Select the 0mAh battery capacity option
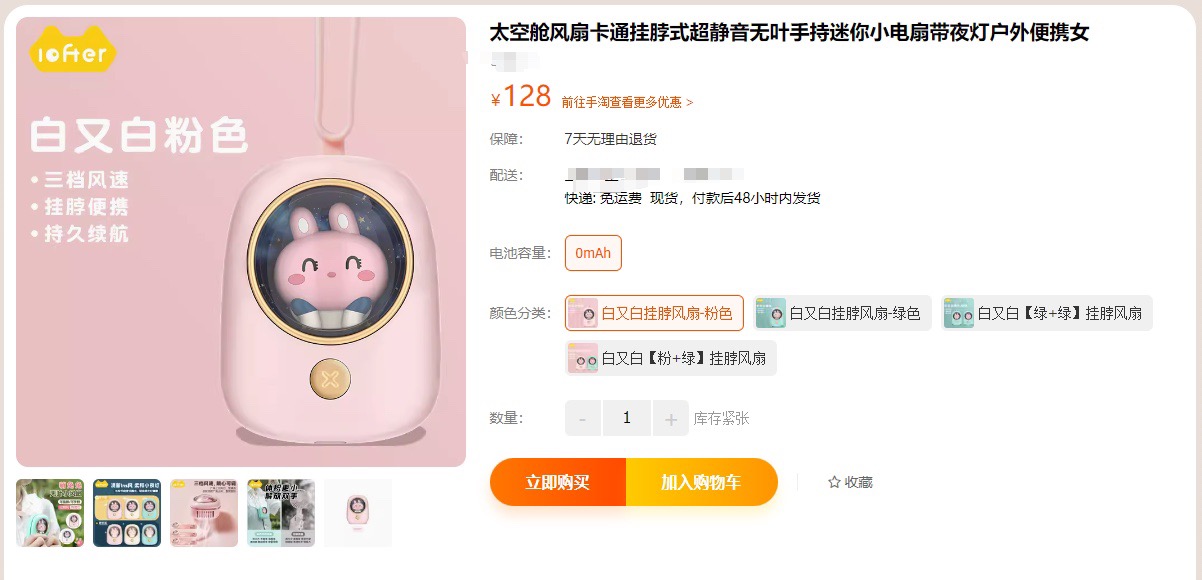1202x580 pixels. 593,253
